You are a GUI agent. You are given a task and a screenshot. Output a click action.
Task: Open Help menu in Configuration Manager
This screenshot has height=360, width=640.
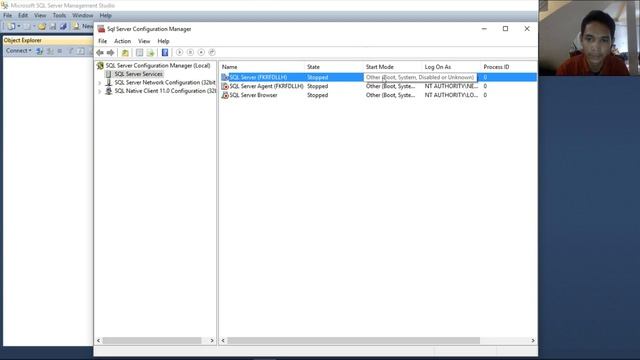click(x=163, y=41)
